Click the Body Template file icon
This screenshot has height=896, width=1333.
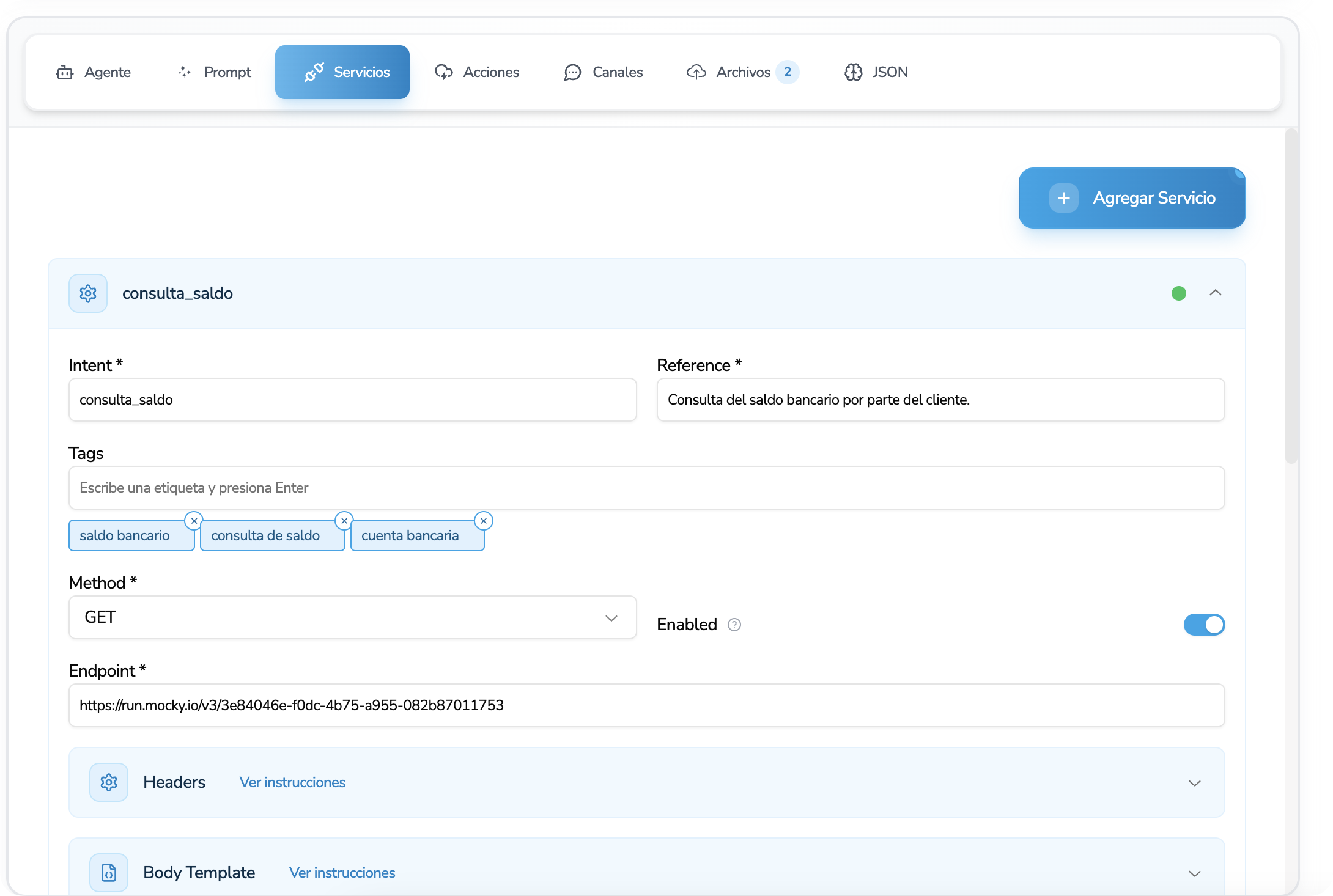click(109, 873)
